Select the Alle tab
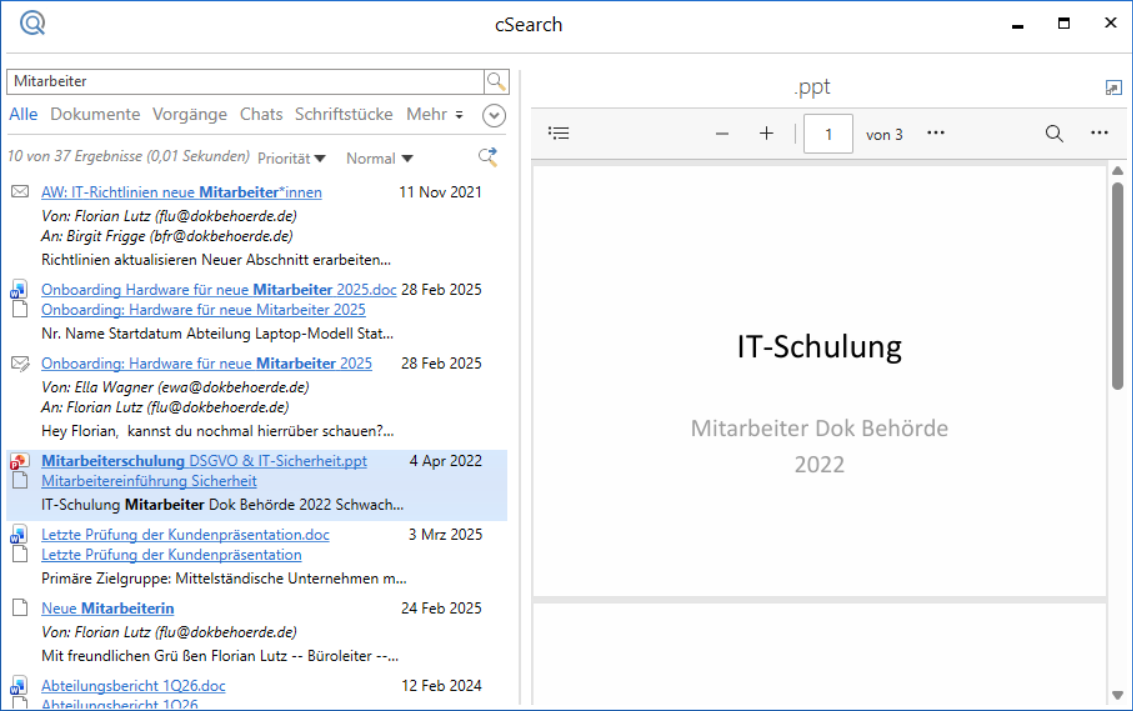The height and width of the screenshot is (711, 1133). click(23, 114)
